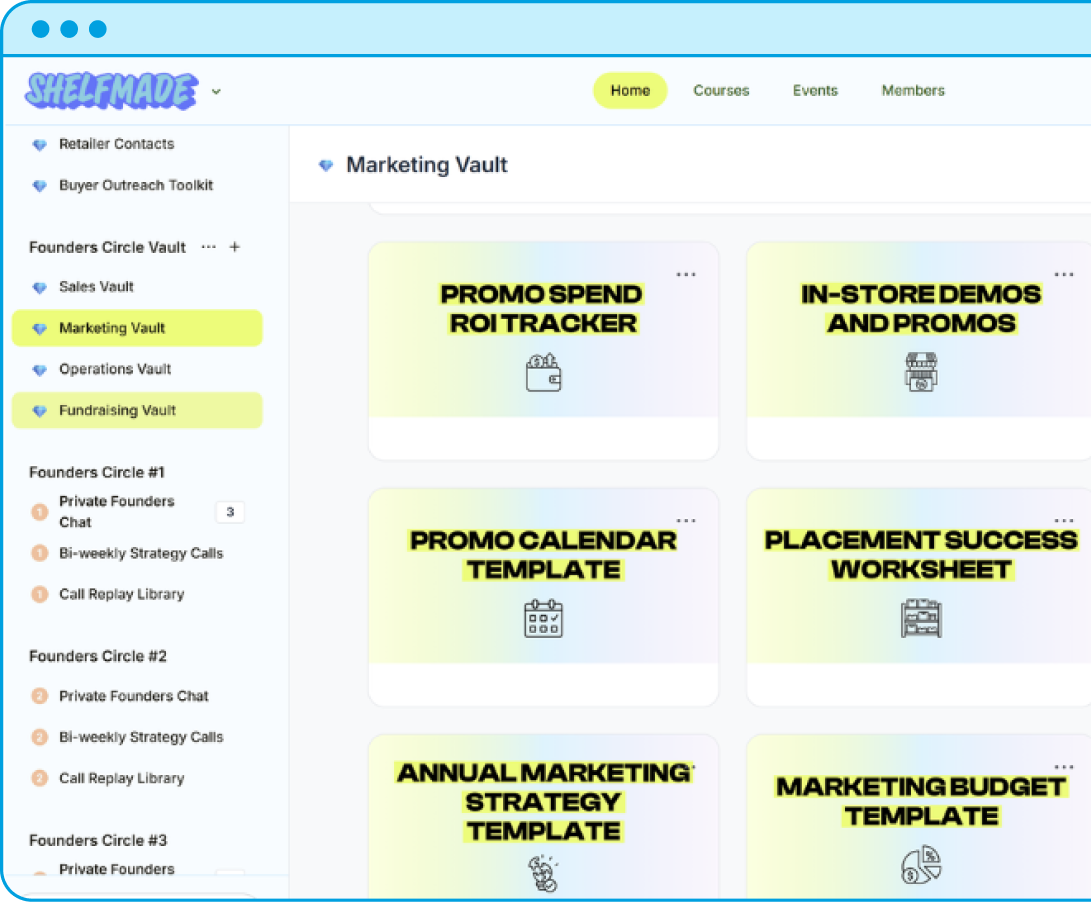Click the calendar icon on Promo Calendar Template
Image resolution: width=1091 pixels, height=902 pixels.
(x=543, y=617)
